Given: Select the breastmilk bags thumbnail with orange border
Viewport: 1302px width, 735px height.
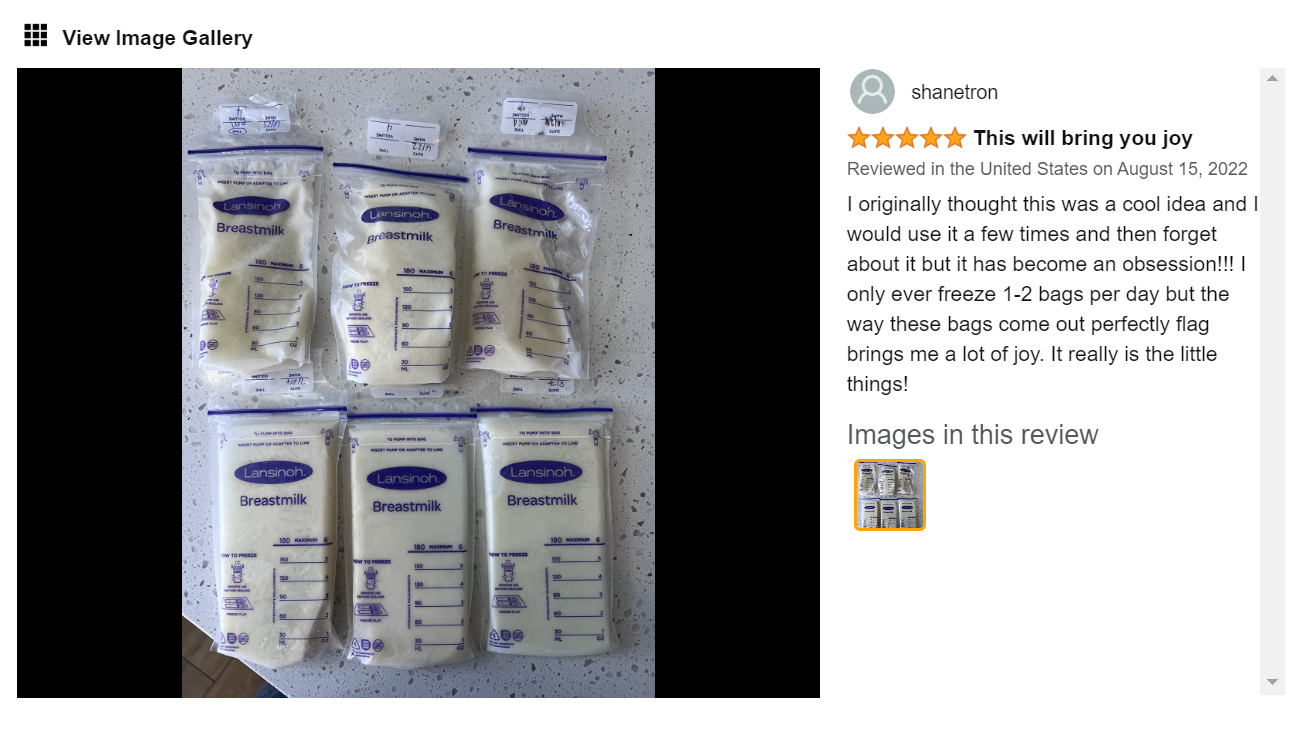Looking at the screenshot, I should [890, 495].
